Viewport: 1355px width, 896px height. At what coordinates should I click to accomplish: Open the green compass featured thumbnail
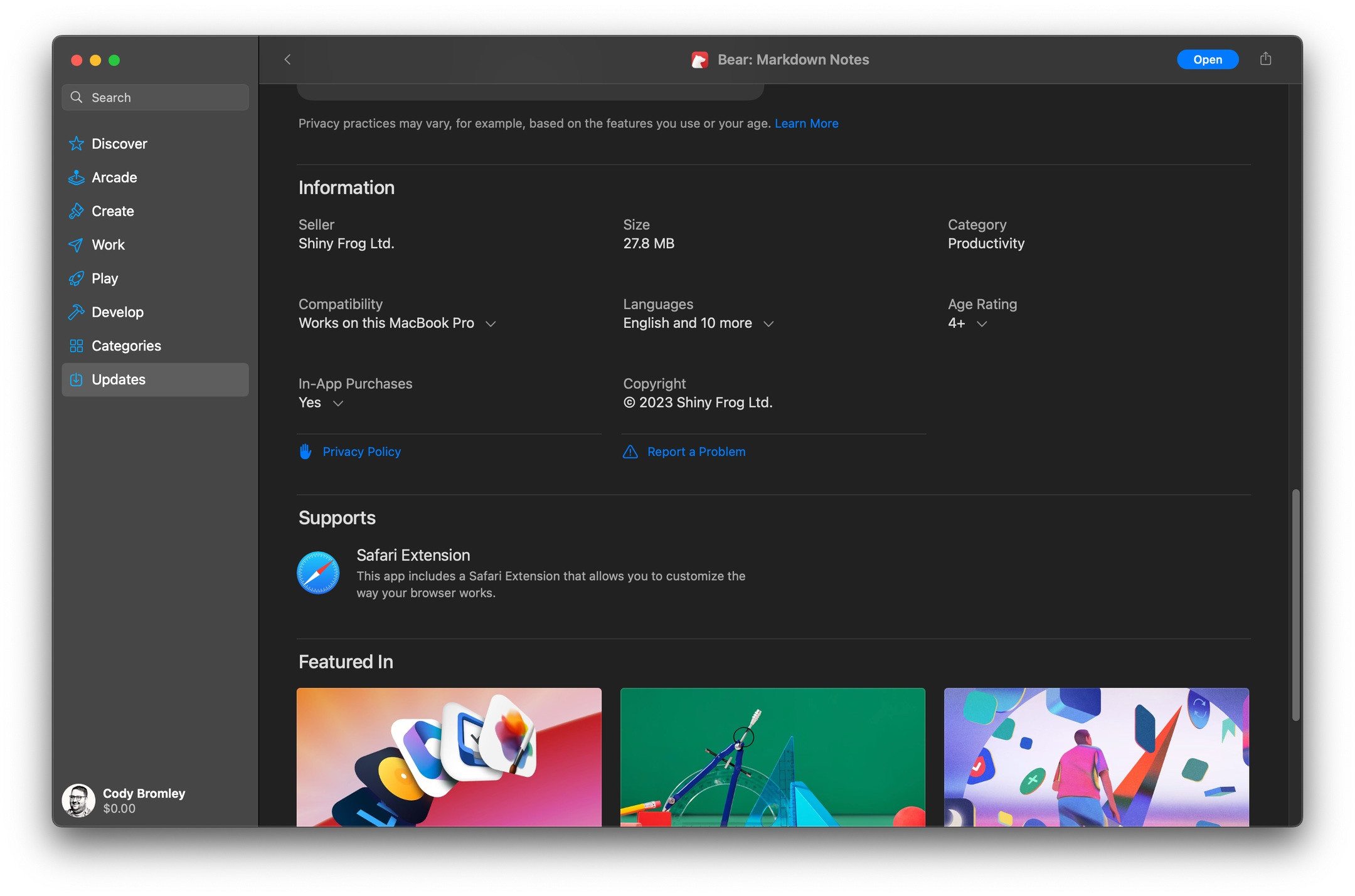[x=772, y=756]
